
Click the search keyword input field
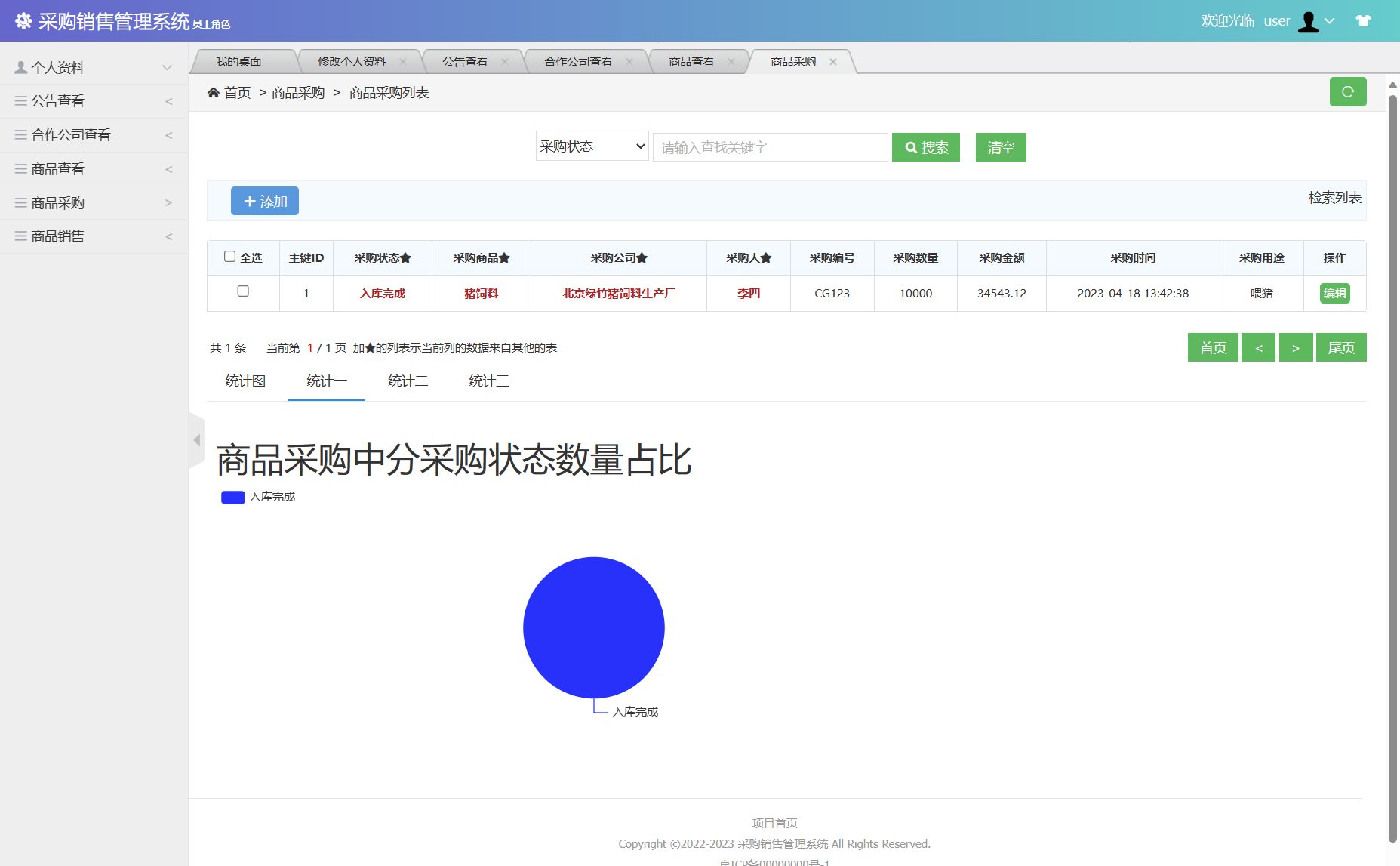(x=769, y=147)
